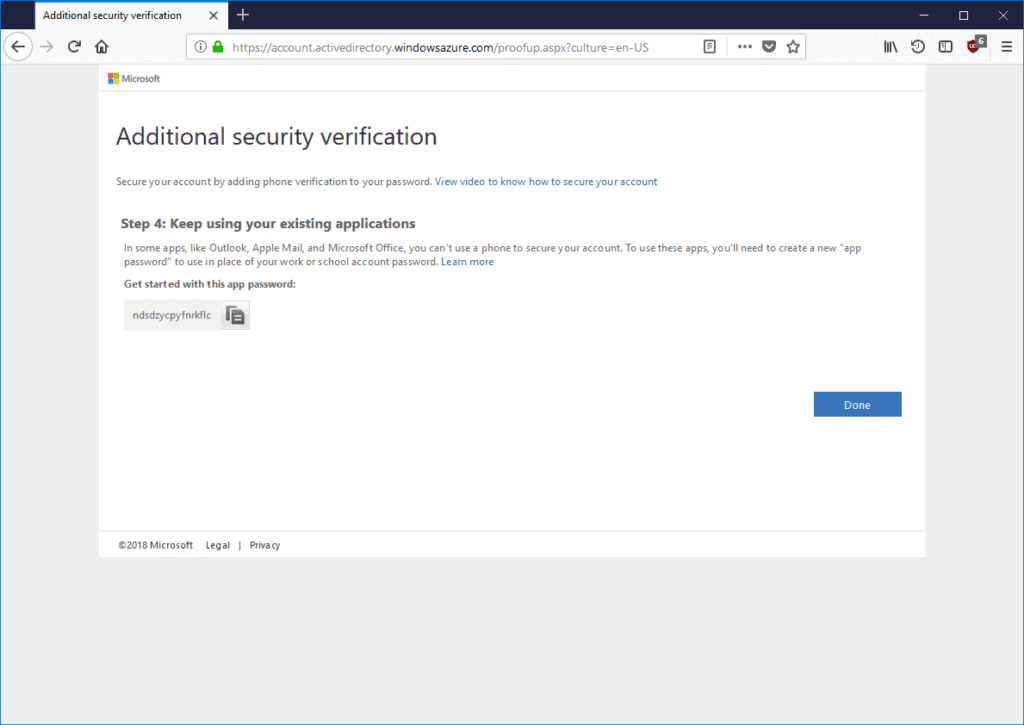Screen dimensions: 1024x725
Task: Navigate back with the back arrow
Action: click(x=18, y=46)
